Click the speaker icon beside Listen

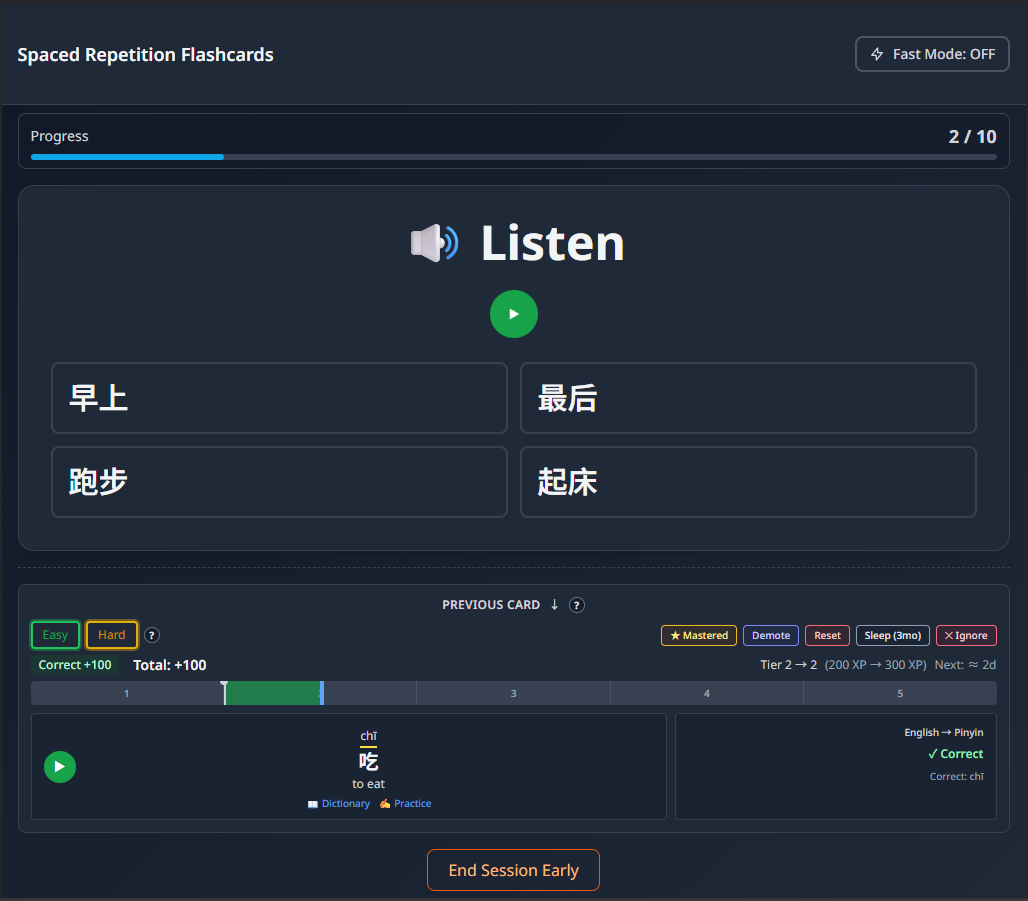[434, 243]
